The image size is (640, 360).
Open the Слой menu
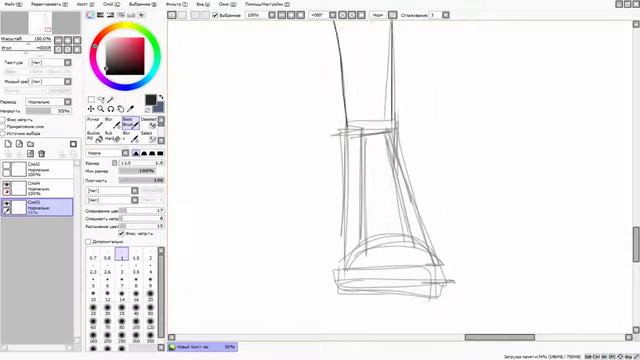111,4
